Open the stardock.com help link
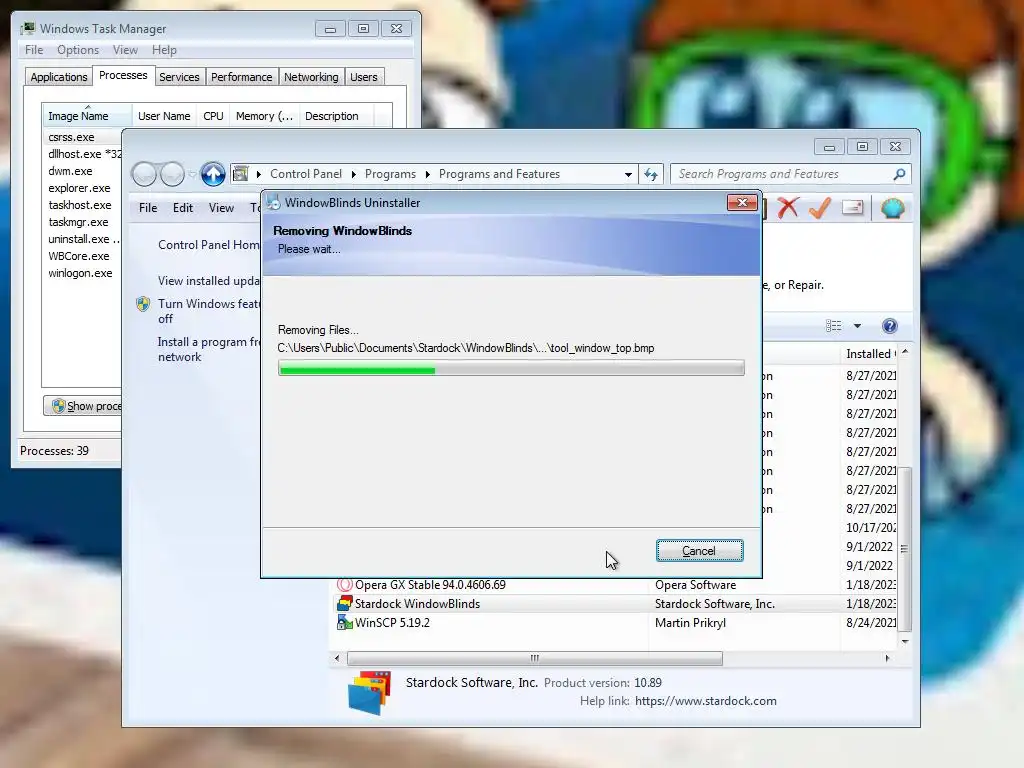The width and height of the screenshot is (1024, 768). coord(705,701)
